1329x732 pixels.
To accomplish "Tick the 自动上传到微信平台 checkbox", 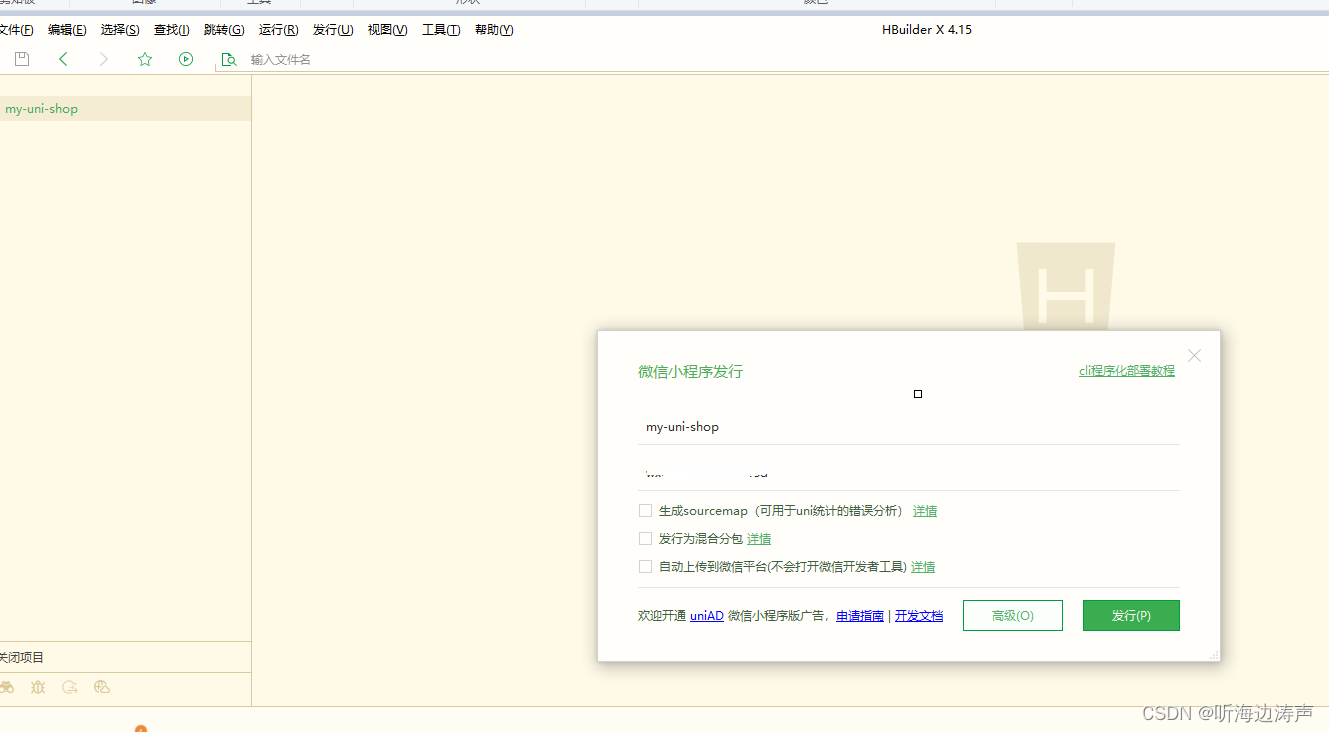I will point(645,567).
